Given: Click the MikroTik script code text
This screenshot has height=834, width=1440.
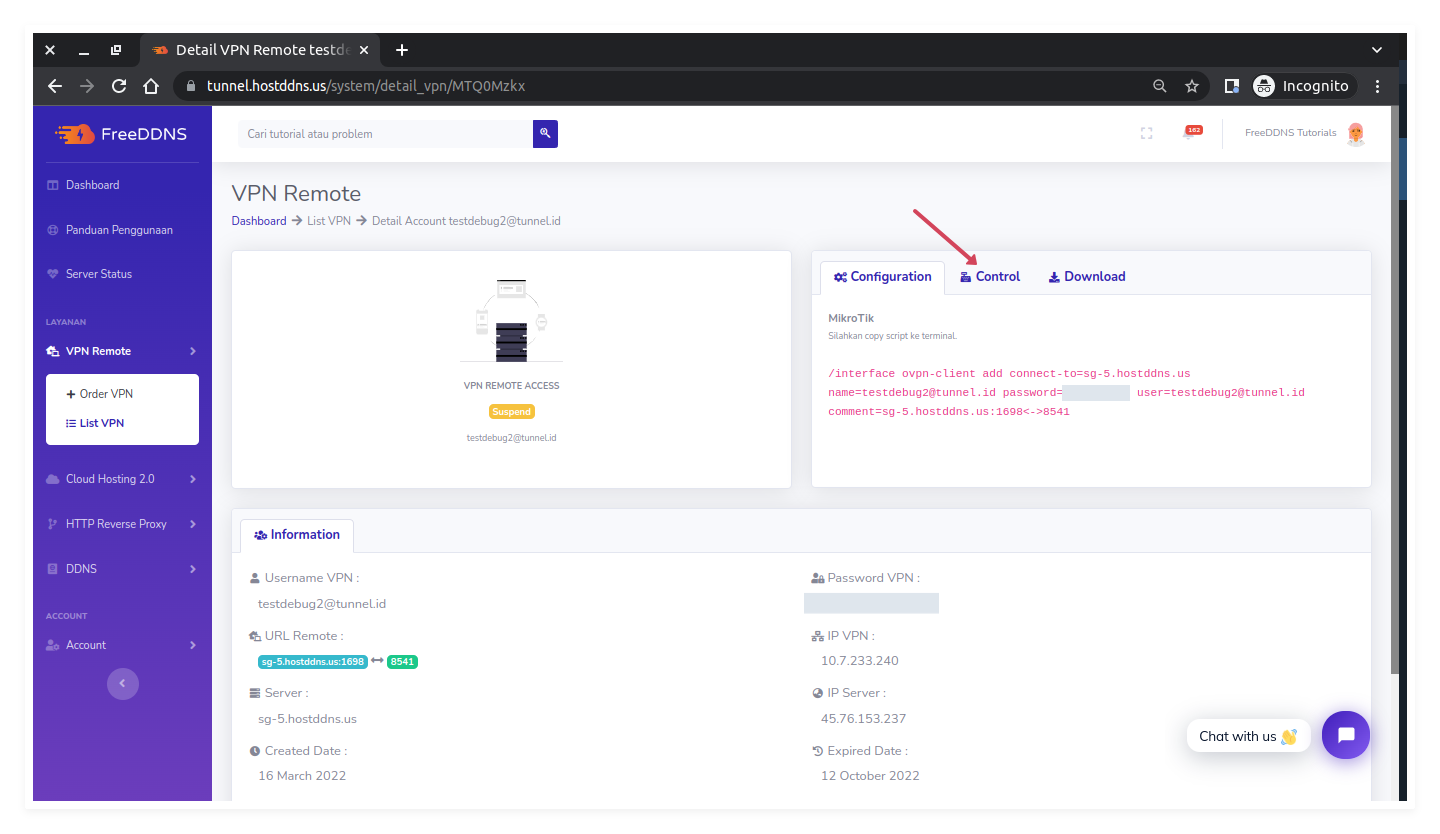Looking at the screenshot, I should 1066,392.
